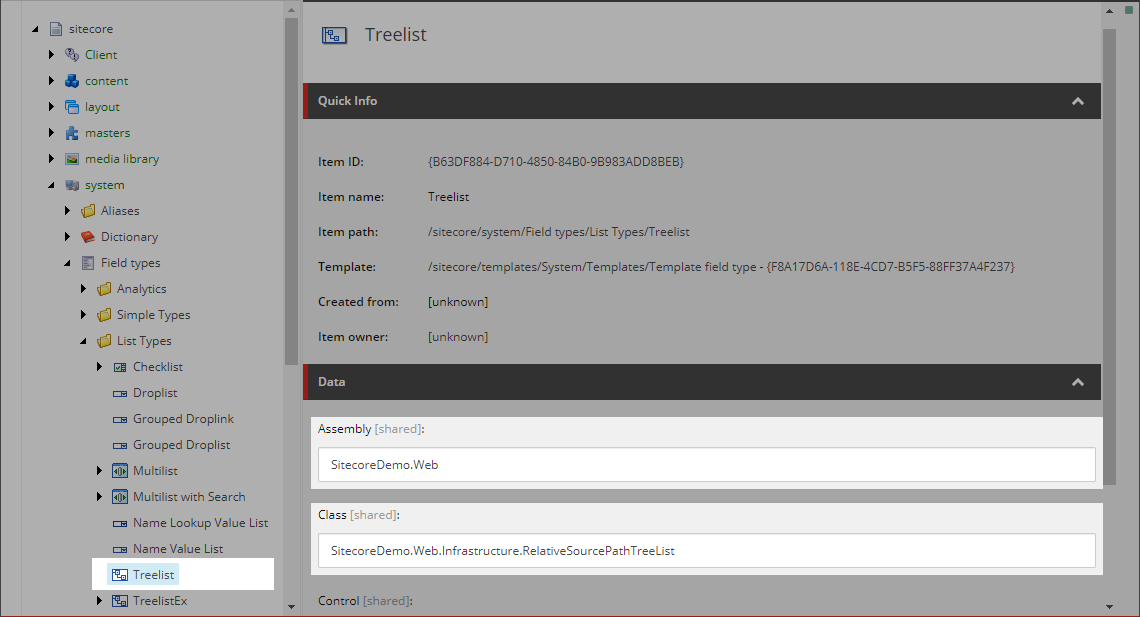Click the Template path value text
Screen dimensions: 1140x617
coord(721,267)
